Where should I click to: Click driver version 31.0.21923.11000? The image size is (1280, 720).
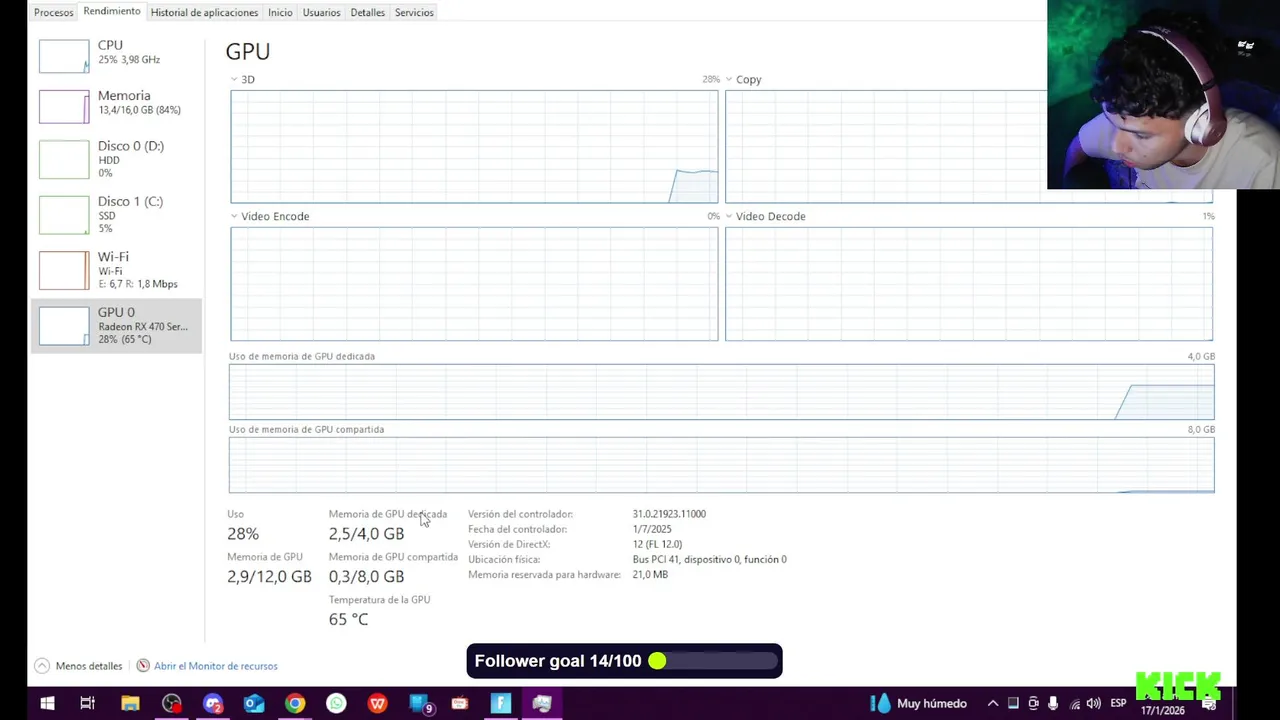pos(669,514)
